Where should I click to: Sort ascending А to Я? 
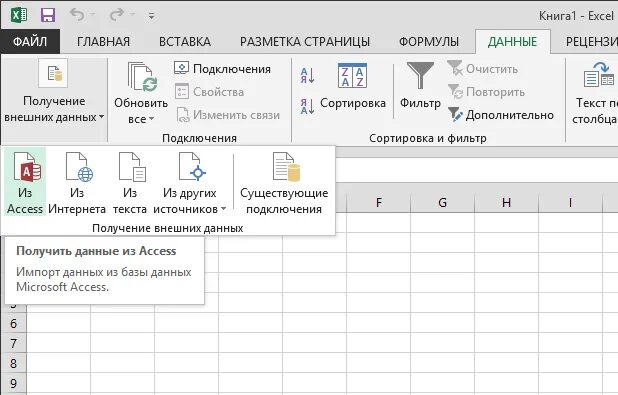tap(307, 75)
